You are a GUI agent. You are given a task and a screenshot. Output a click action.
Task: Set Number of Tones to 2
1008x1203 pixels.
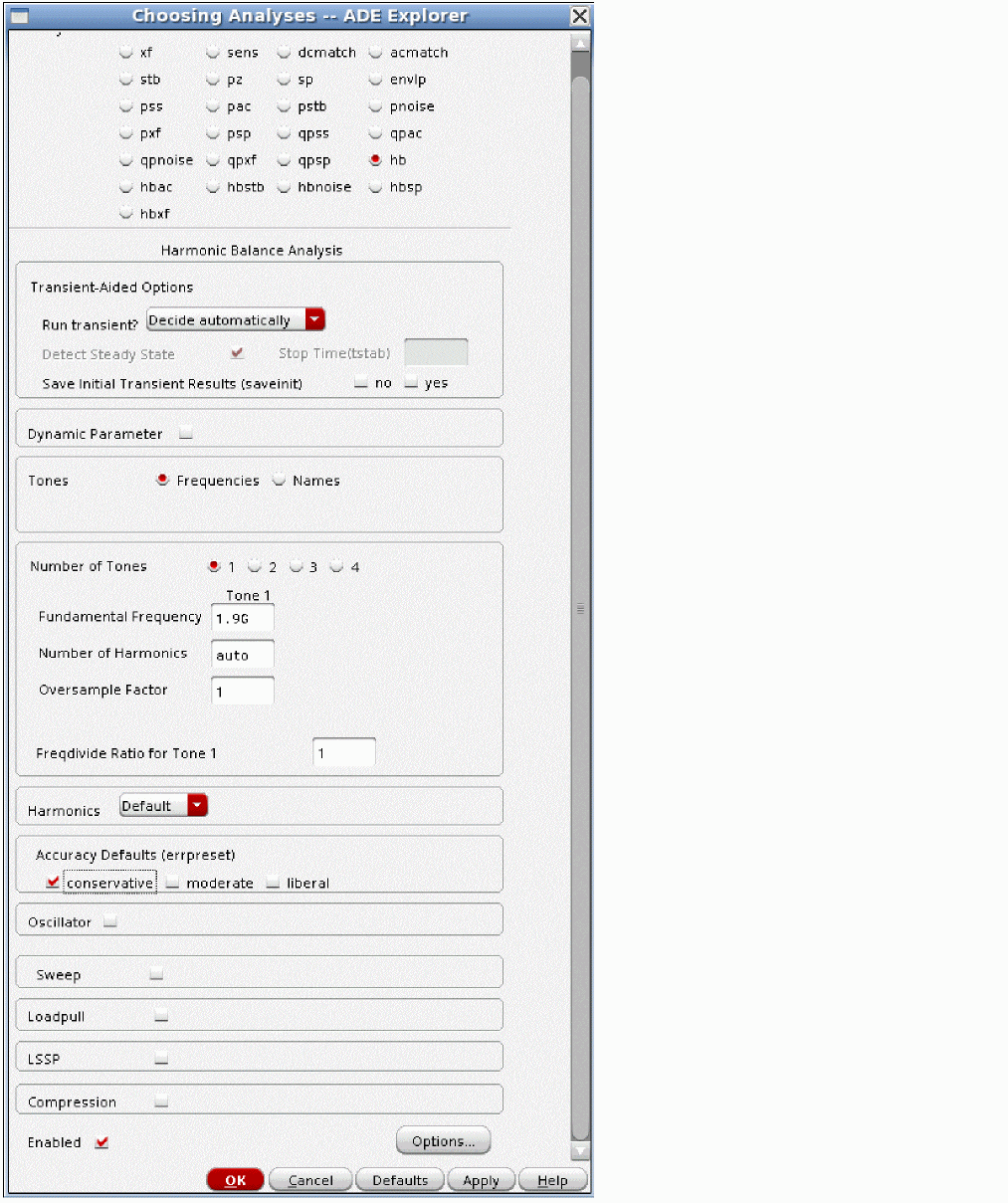pos(255,567)
